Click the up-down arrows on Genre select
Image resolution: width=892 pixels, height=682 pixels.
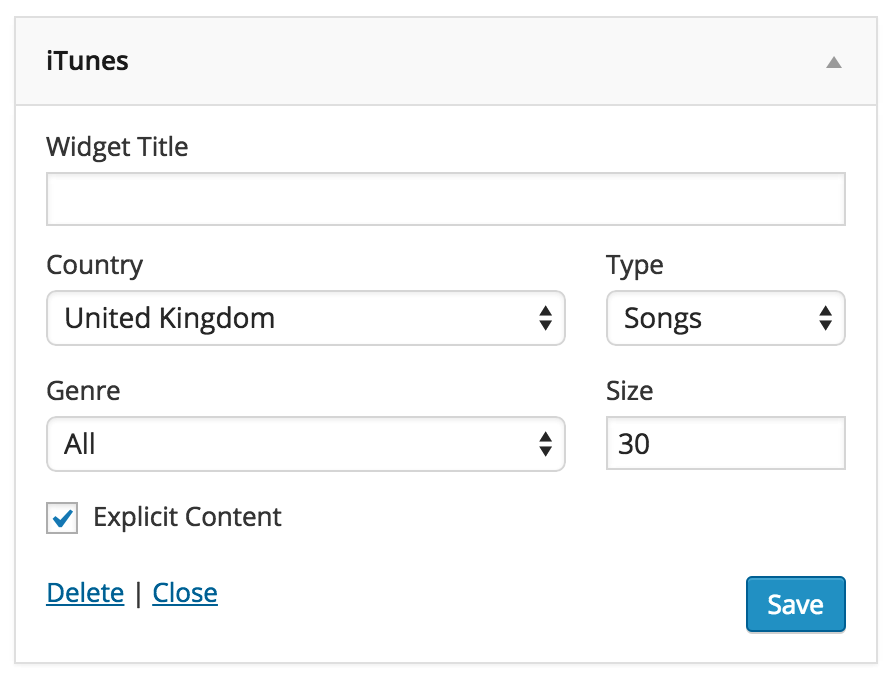[x=545, y=444]
